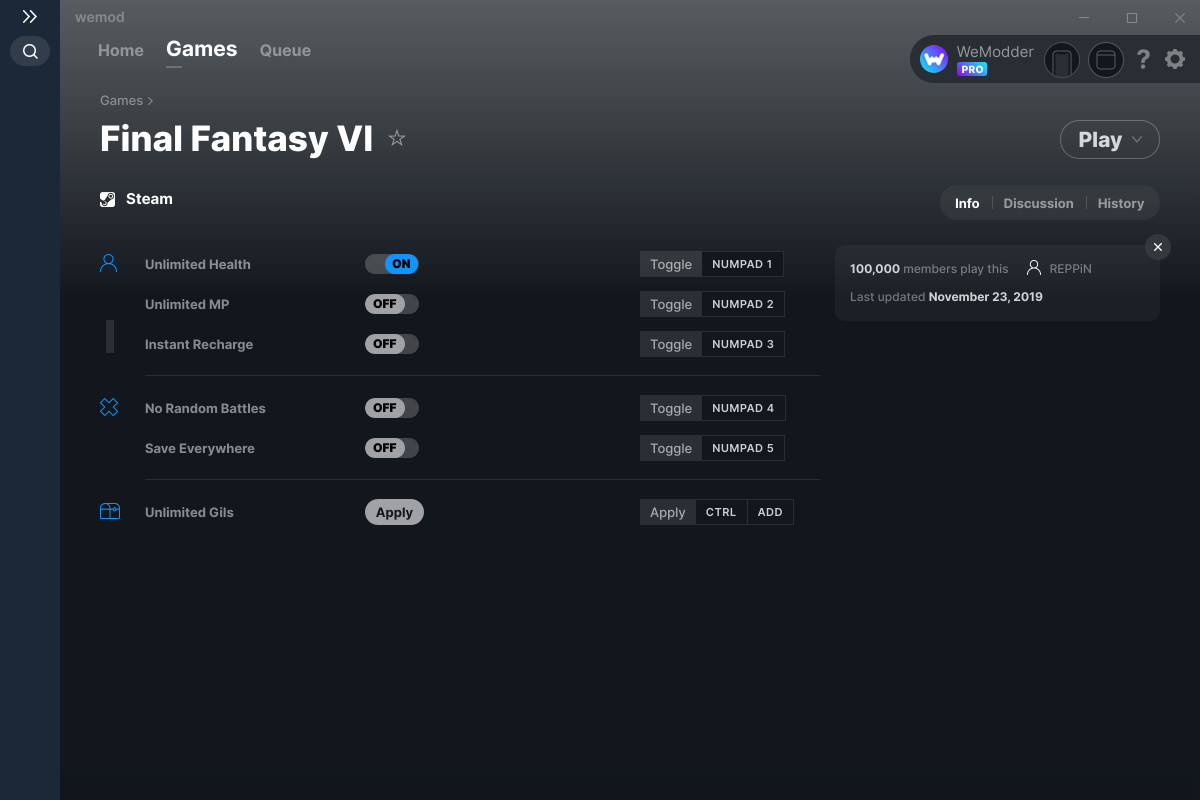Open the phone remote icon
Screen dimensions: 1200x800
[1062, 60]
